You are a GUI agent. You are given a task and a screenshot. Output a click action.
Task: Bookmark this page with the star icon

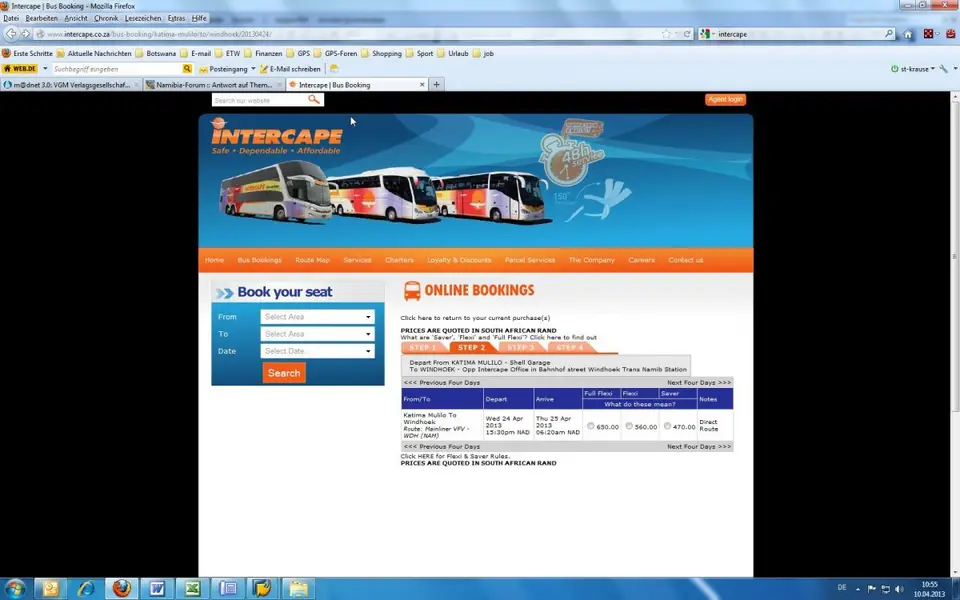pyautogui.click(x=666, y=34)
